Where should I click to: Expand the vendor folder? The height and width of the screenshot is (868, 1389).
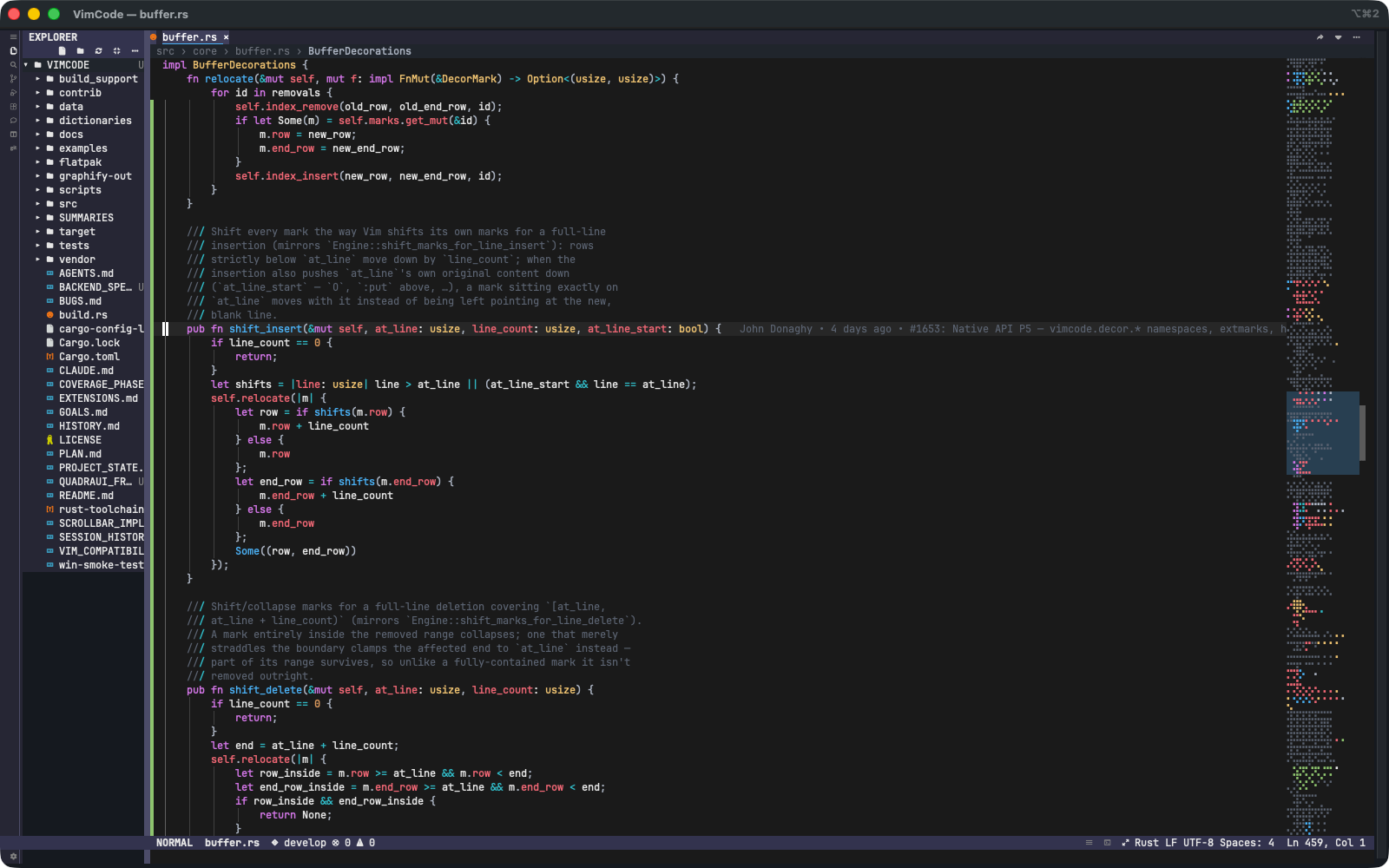coord(84,260)
